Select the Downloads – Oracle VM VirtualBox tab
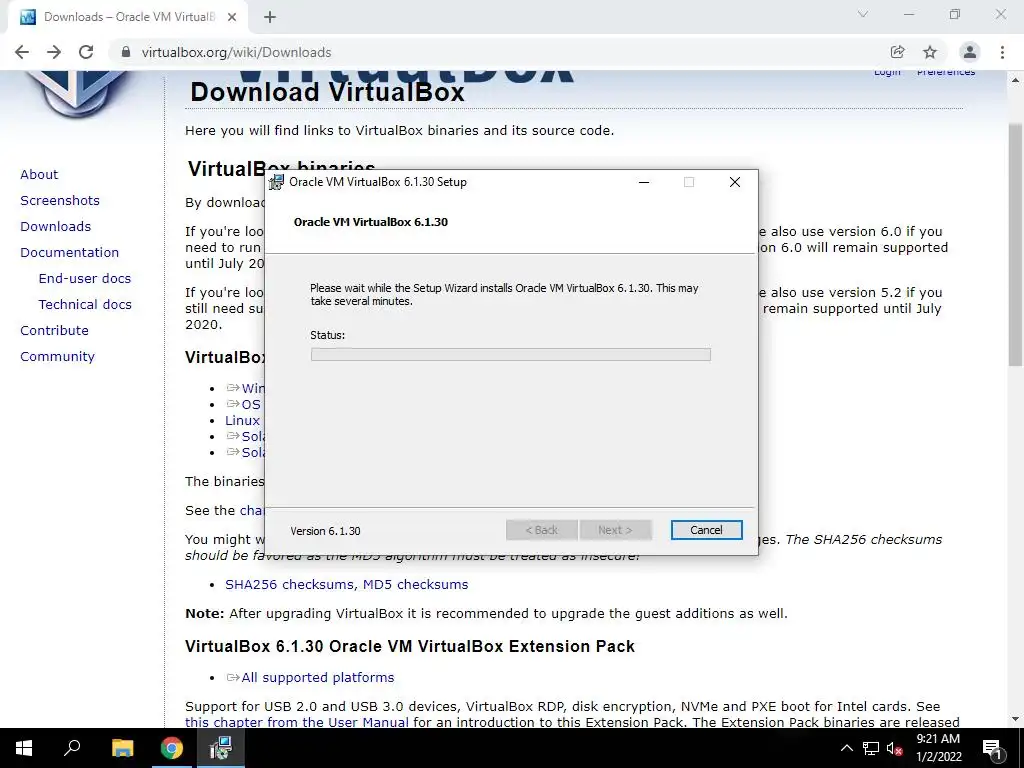 click(128, 17)
